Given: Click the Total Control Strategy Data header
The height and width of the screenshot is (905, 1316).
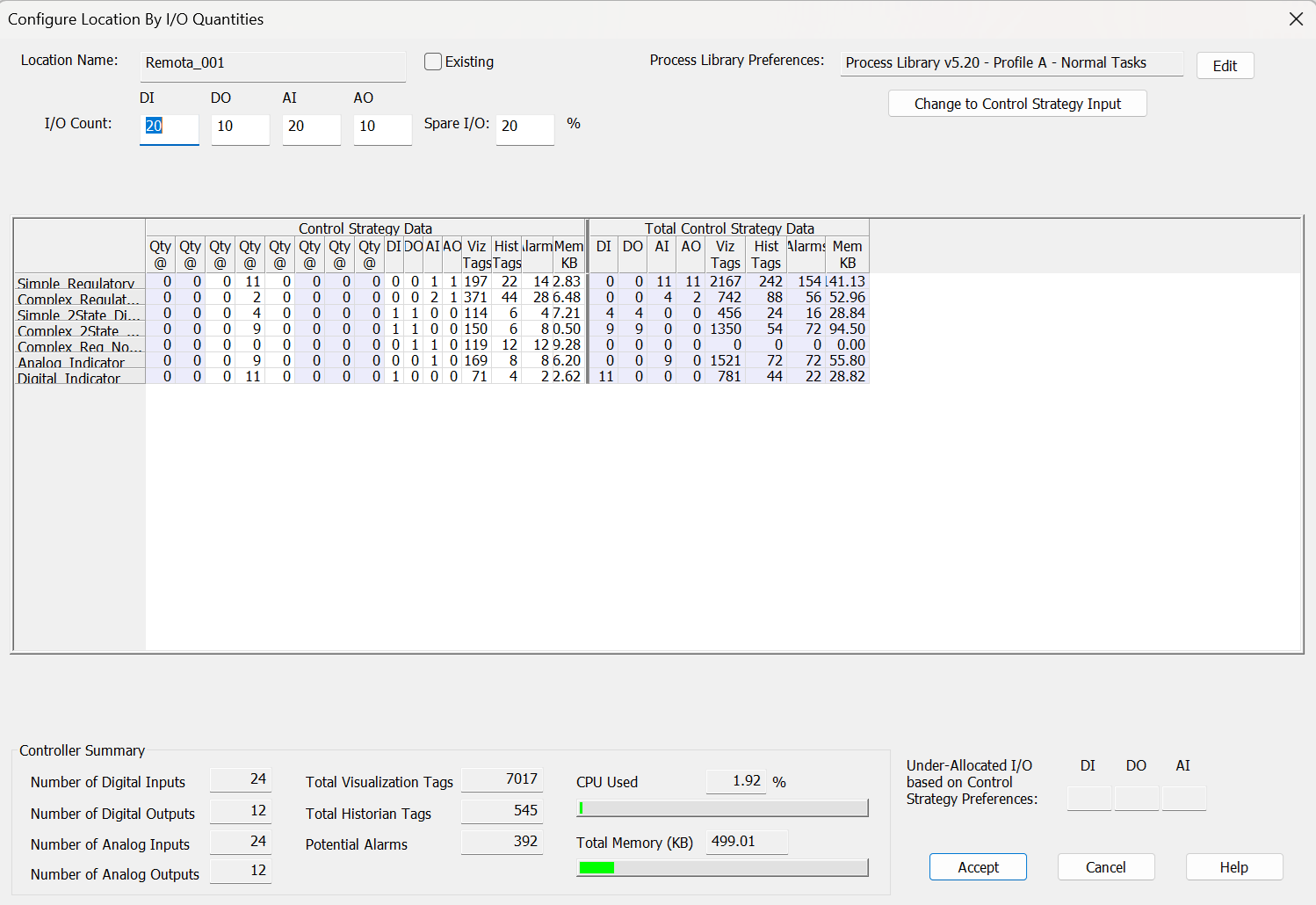Looking at the screenshot, I should click(x=729, y=228).
